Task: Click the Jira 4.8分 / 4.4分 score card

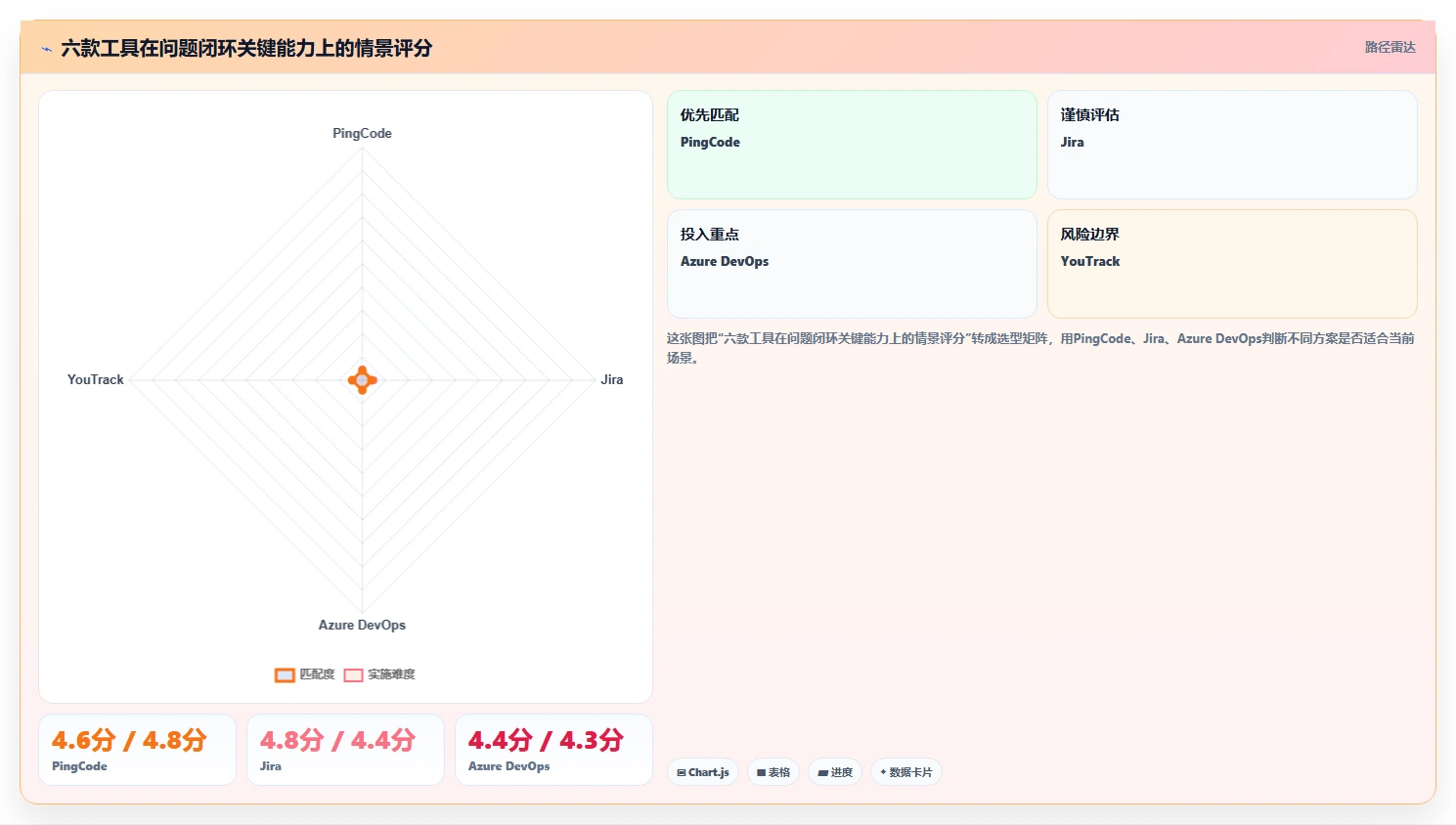Action: click(x=345, y=750)
